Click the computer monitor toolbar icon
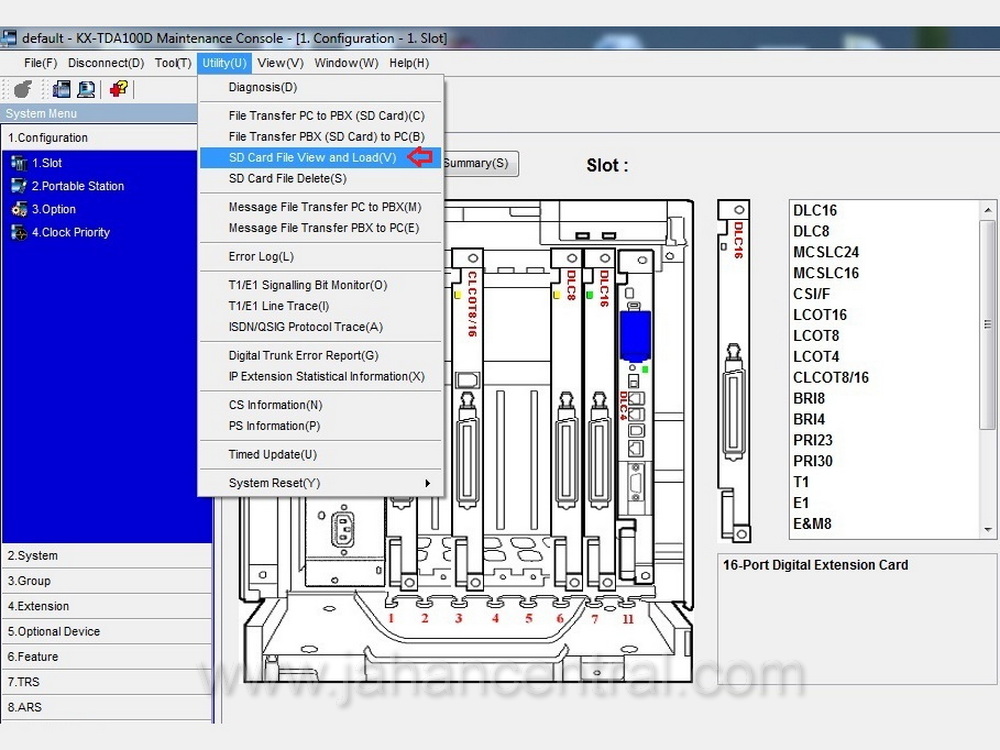Screen dimensions: 1000x750 pos(86,89)
